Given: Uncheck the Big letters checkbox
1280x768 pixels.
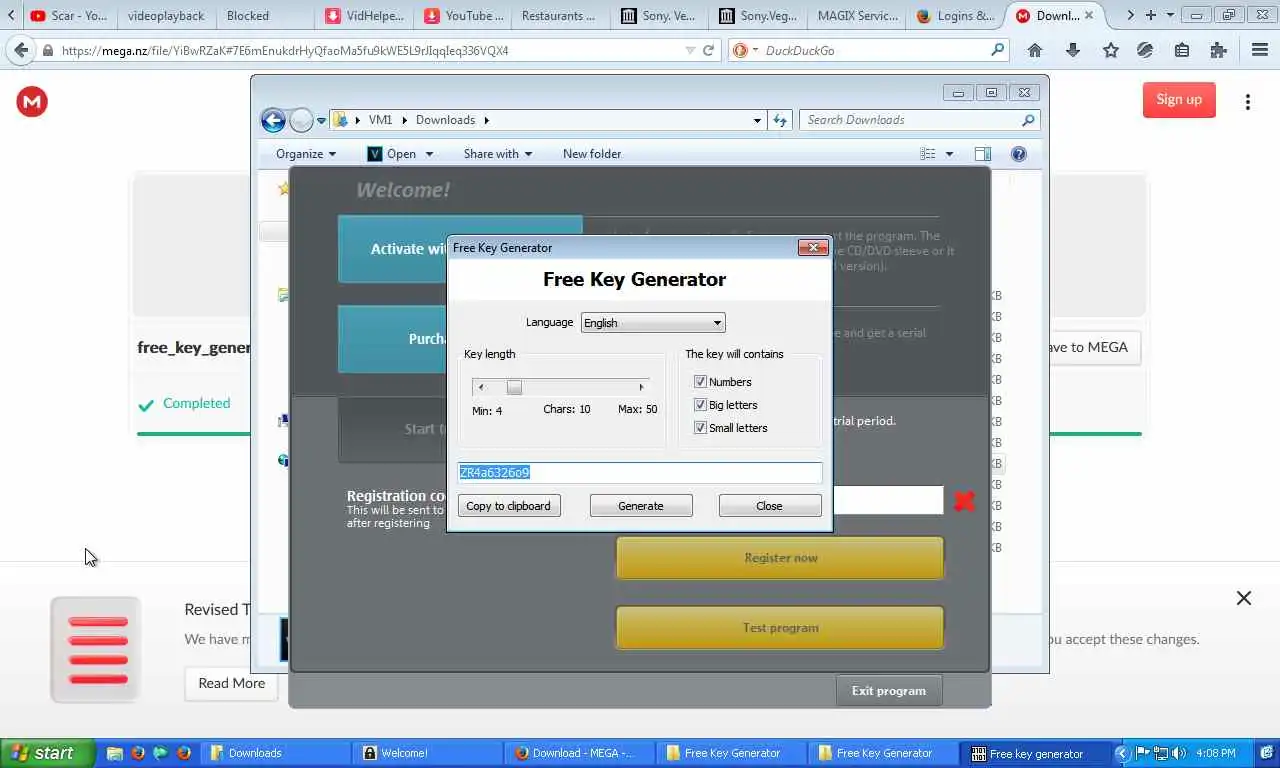Looking at the screenshot, I should point(700,404).
